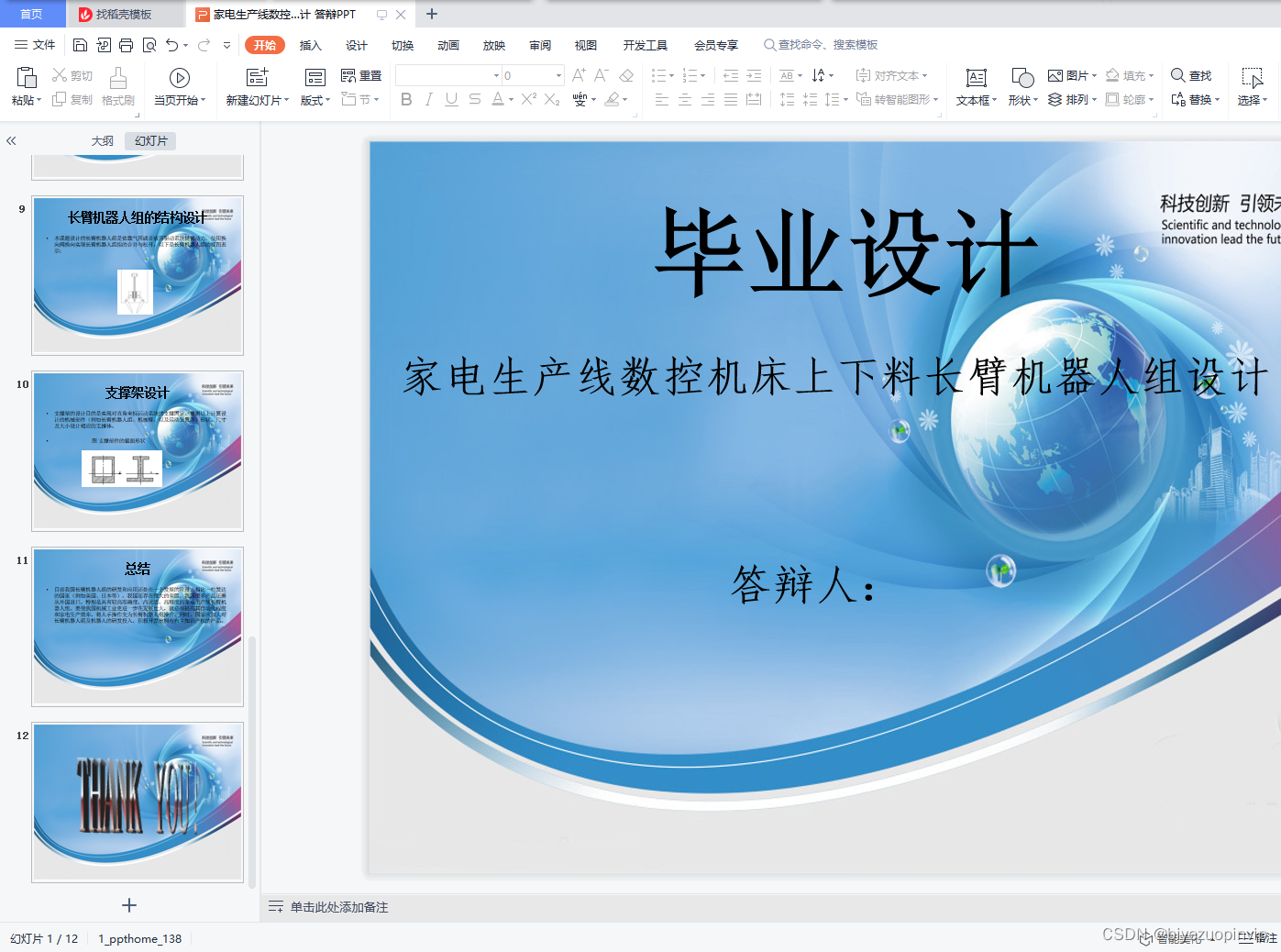
Task: Insert a Text Box (文本框) icon
Action: pos(977,78)
